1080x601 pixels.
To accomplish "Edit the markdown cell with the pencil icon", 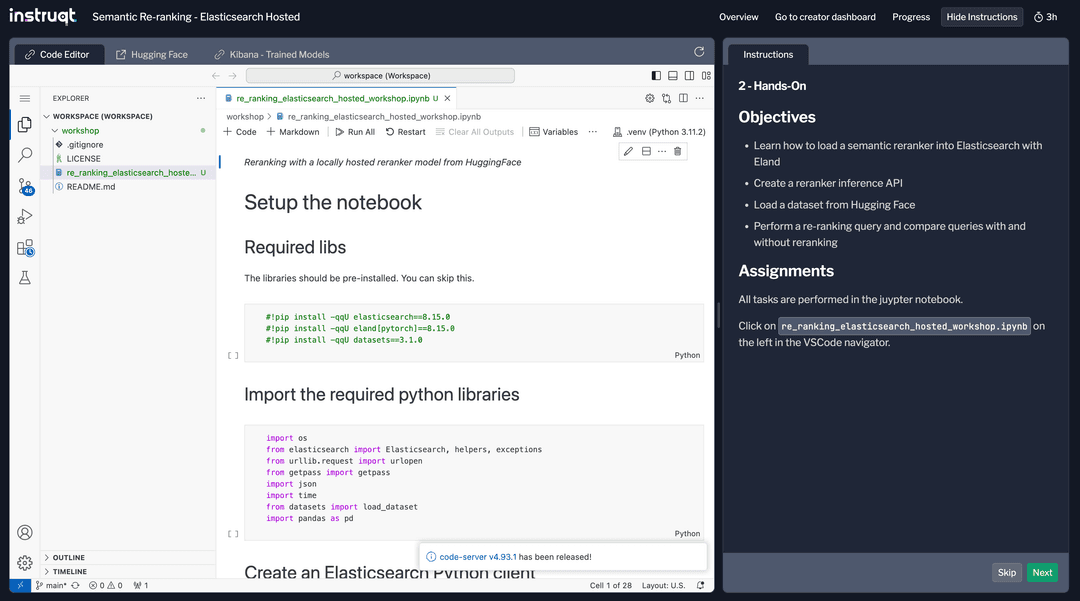I will point(628,150).
